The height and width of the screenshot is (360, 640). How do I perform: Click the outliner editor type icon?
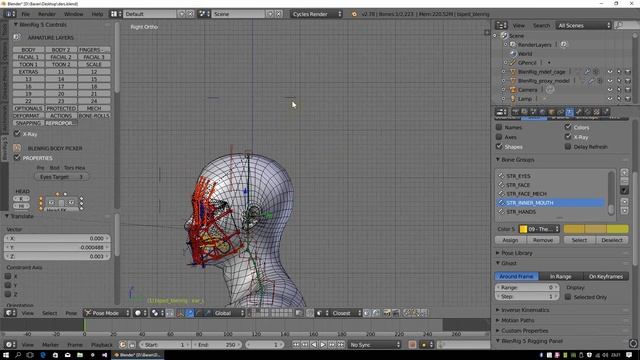tap(501, 25)
